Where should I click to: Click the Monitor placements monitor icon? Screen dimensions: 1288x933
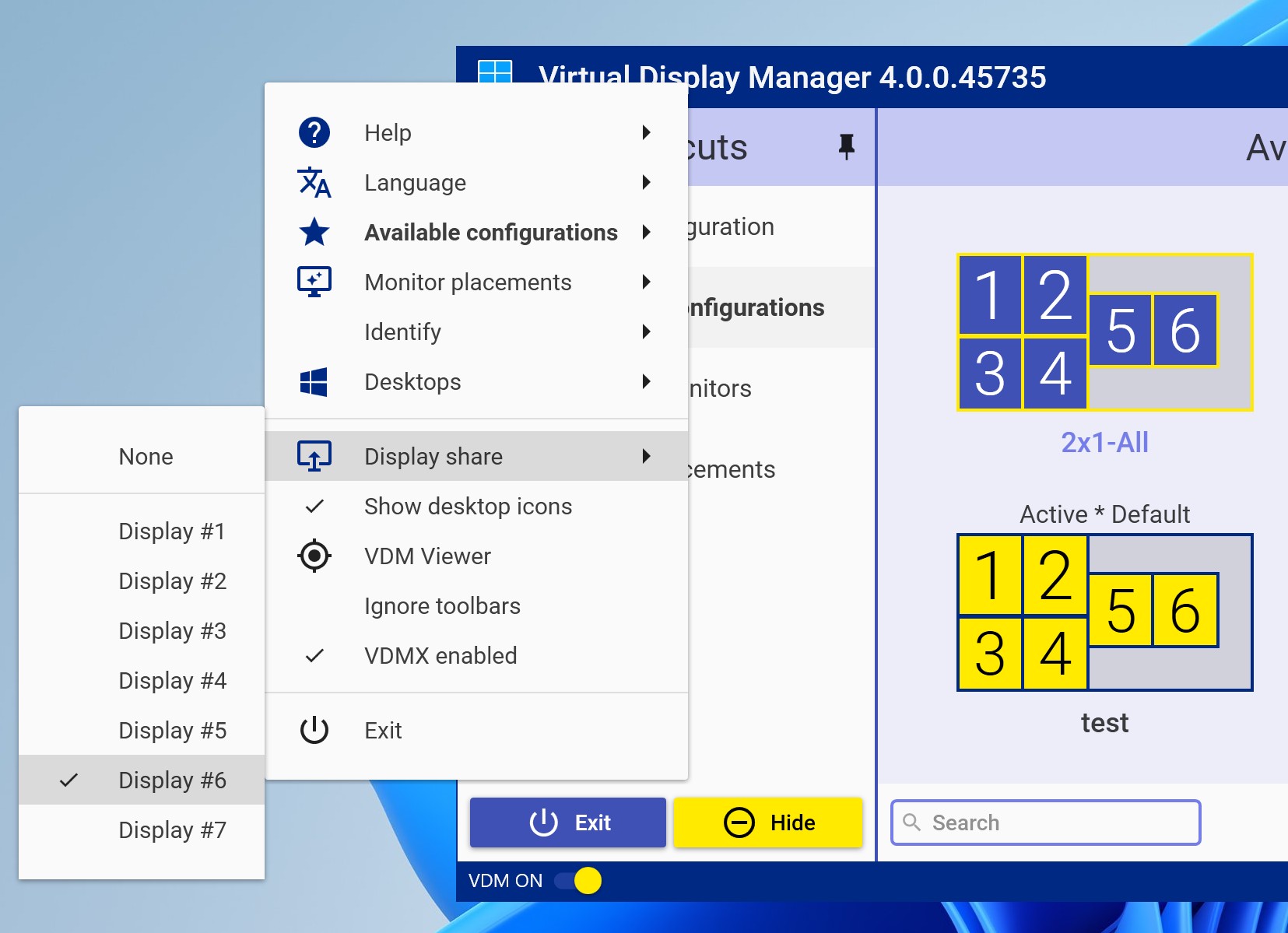[314, 282]
